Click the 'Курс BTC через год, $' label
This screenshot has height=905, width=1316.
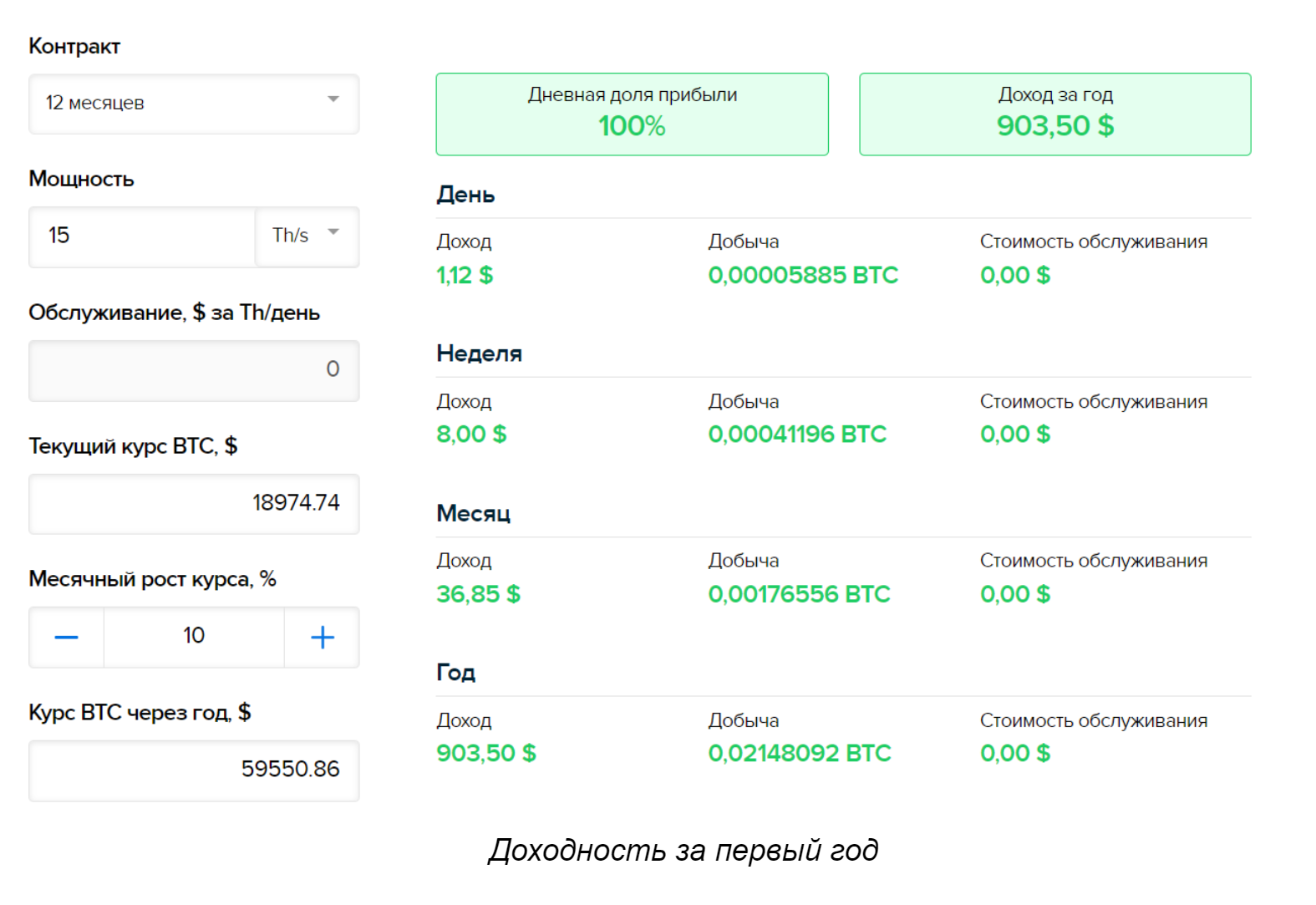pos(140,713)
